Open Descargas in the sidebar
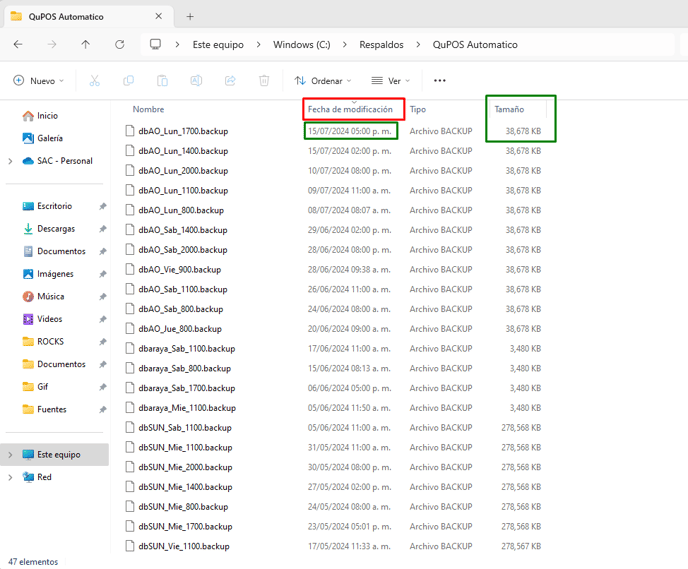Screen dimensions: 688x569 (48, 229)
